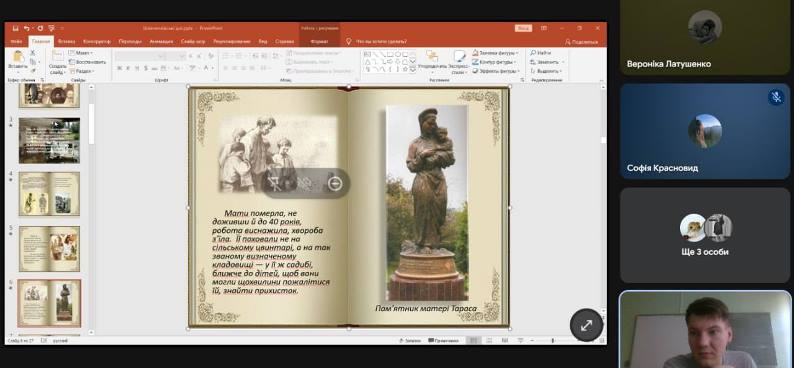Click the stop-presenting icon on slide overlay
Screen dimensions: 794x368
pyautogui.click(x=275, y=184)
